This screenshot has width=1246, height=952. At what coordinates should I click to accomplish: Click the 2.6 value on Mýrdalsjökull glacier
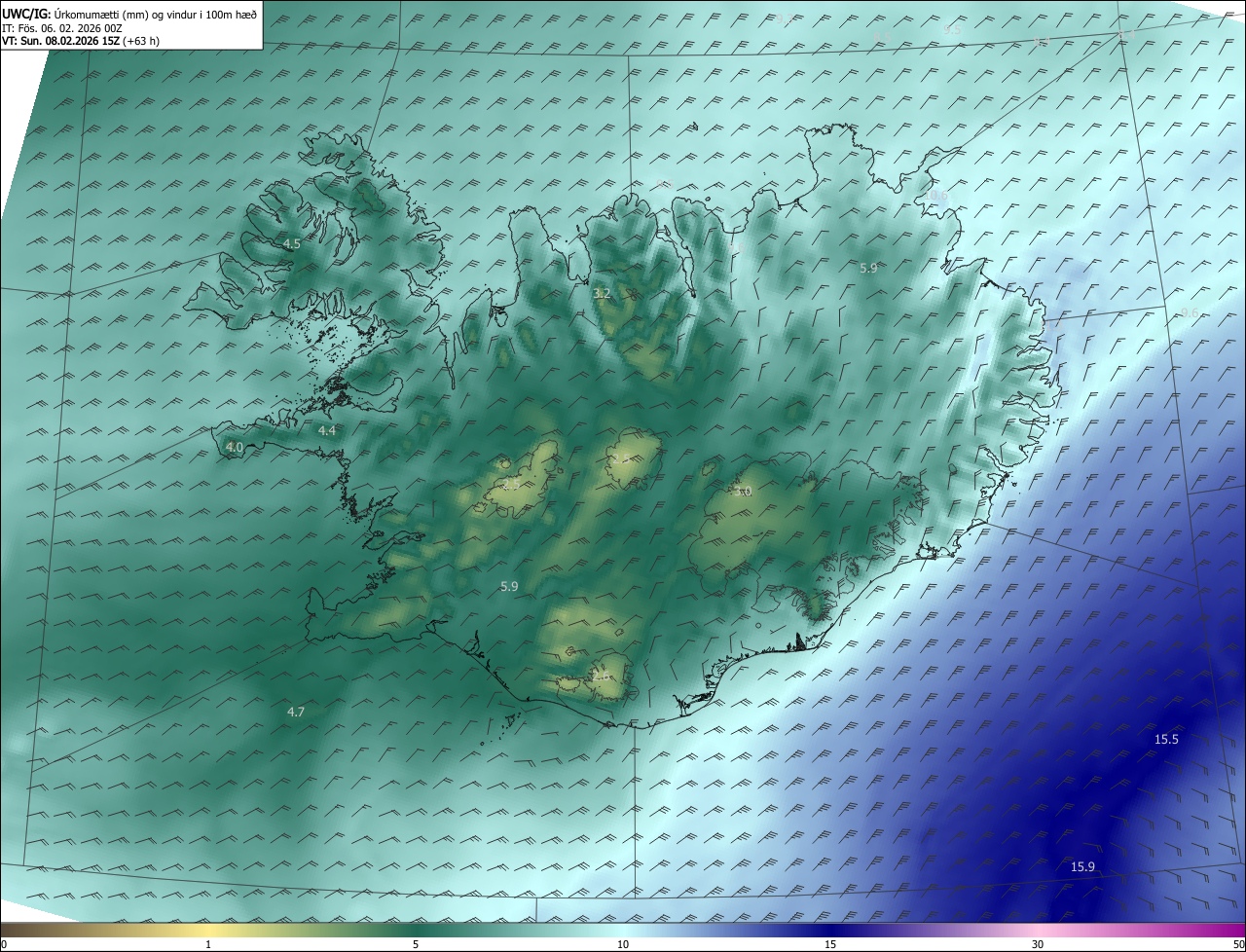[x=603, y=676]
